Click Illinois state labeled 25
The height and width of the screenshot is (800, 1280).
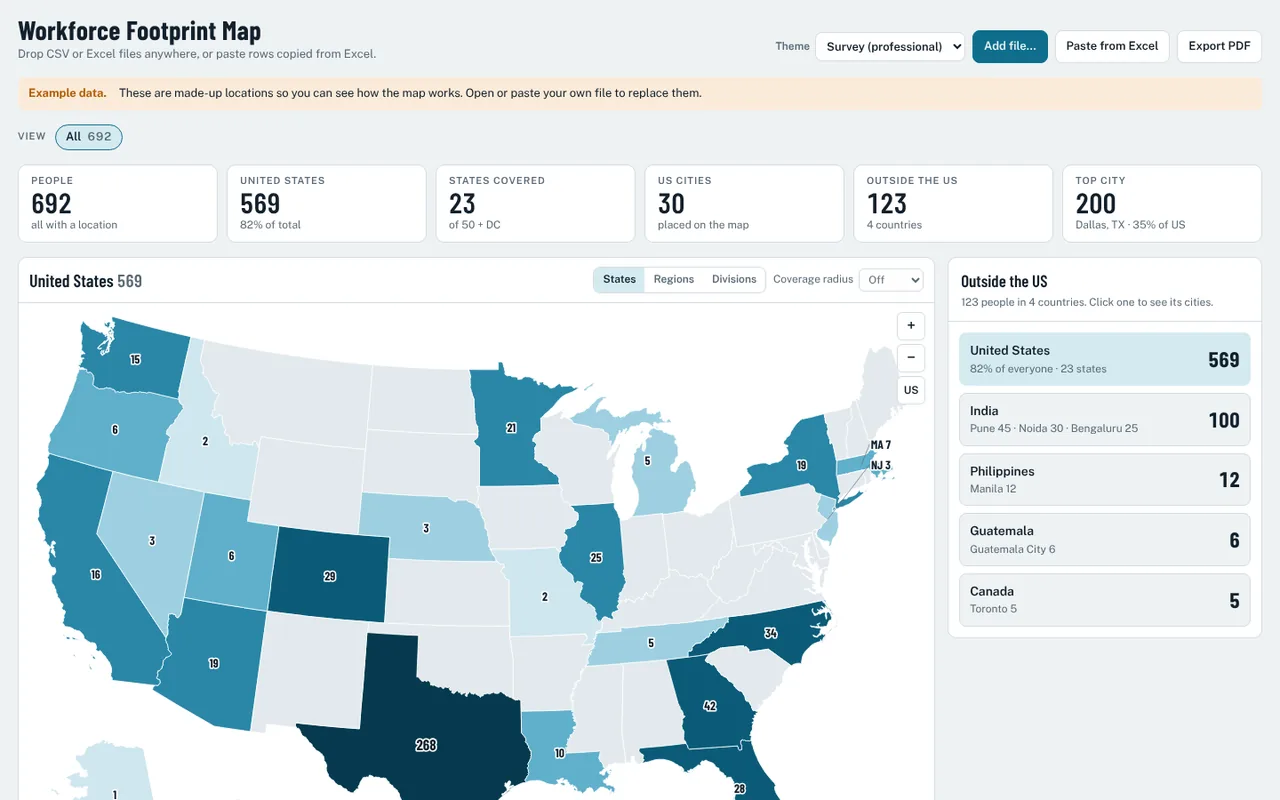click(x=596, y=557)
